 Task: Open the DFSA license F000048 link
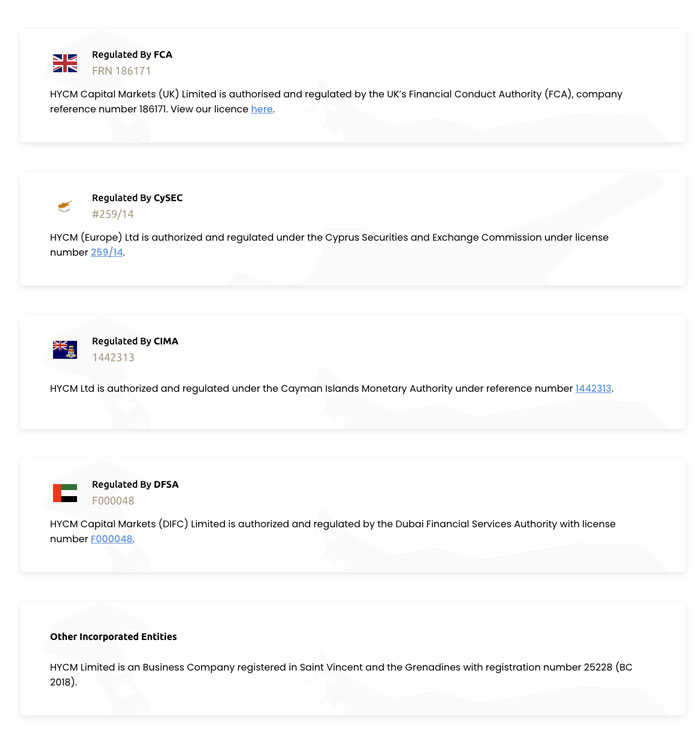click(x=112, y=539)
